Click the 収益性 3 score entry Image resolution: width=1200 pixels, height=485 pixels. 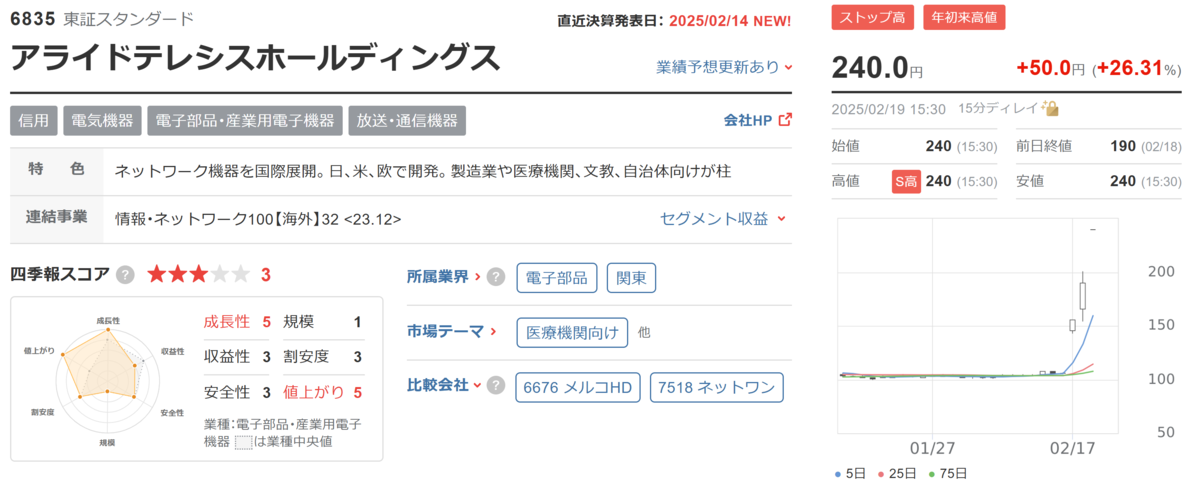pos(238,357)
